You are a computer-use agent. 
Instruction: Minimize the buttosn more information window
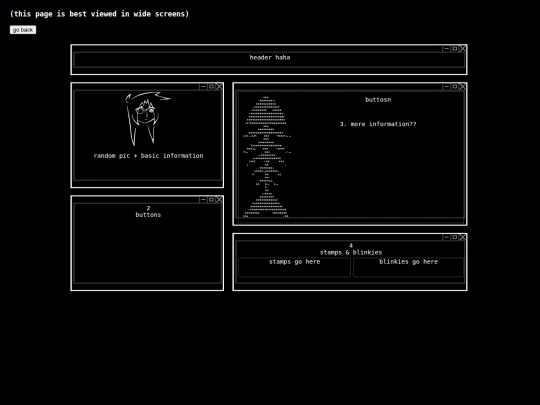click(446, 86)
